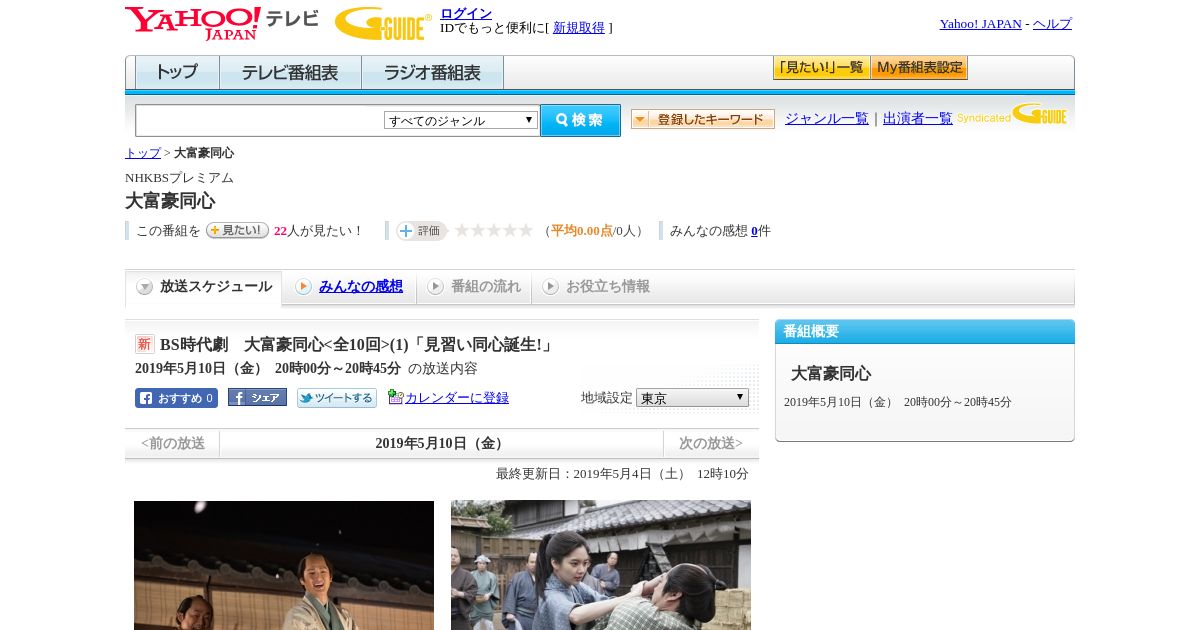
Task: Click the calendar icon beside カレンダーに登録
Action: click(395, 397)
